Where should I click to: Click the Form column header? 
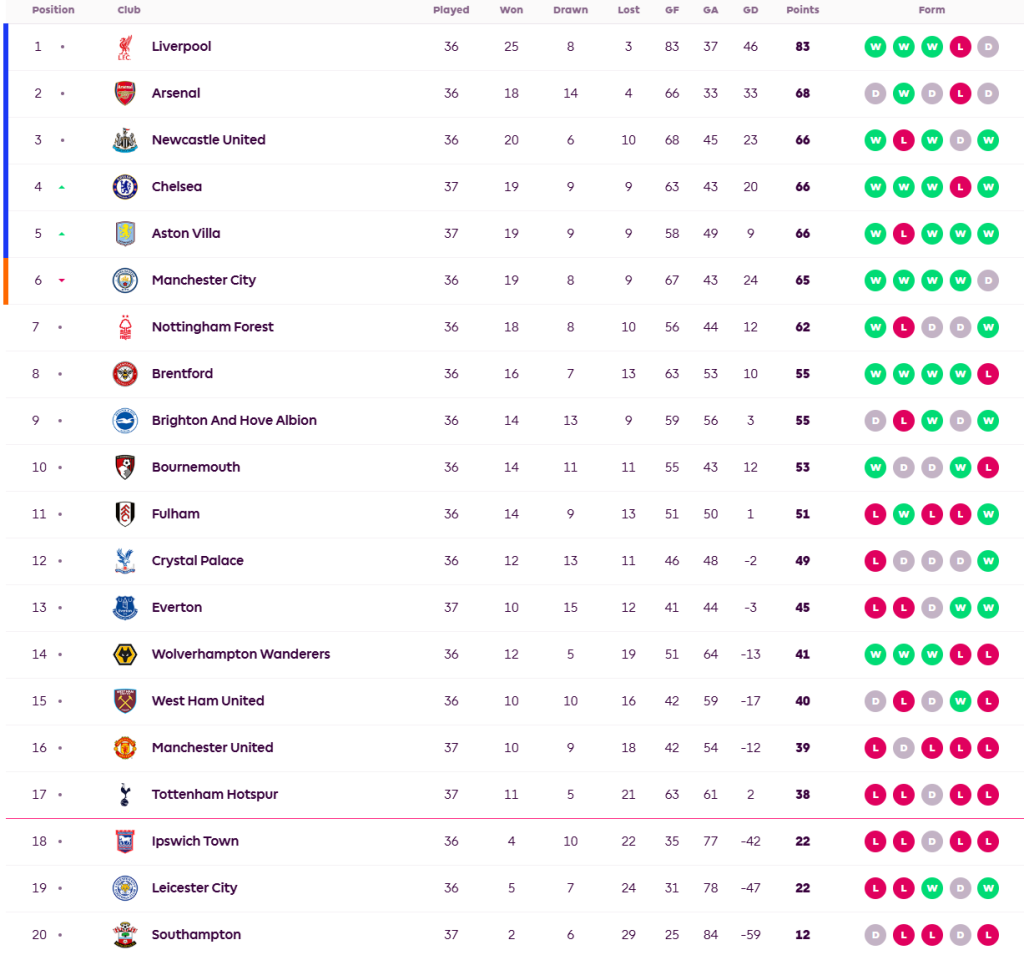[x=931, y=10]
